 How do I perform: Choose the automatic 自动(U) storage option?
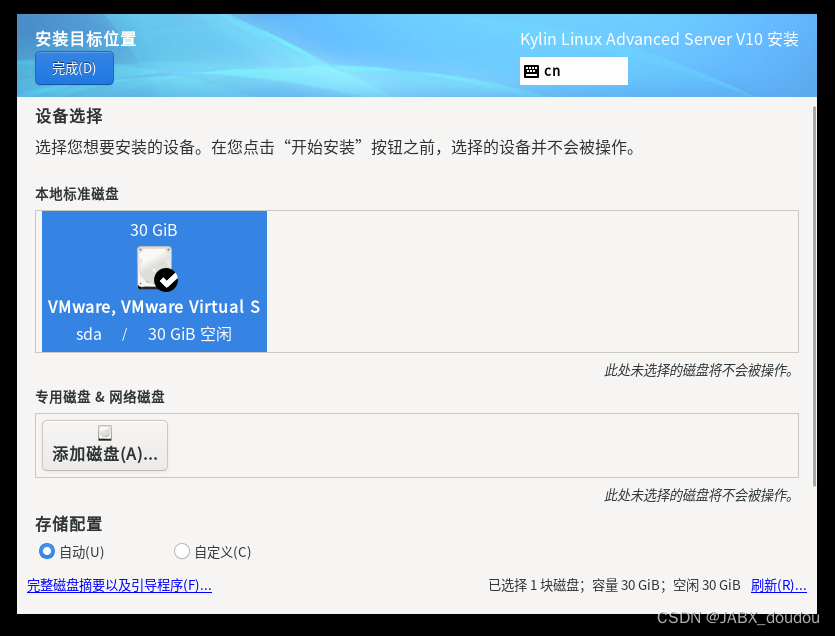[71, 551]
